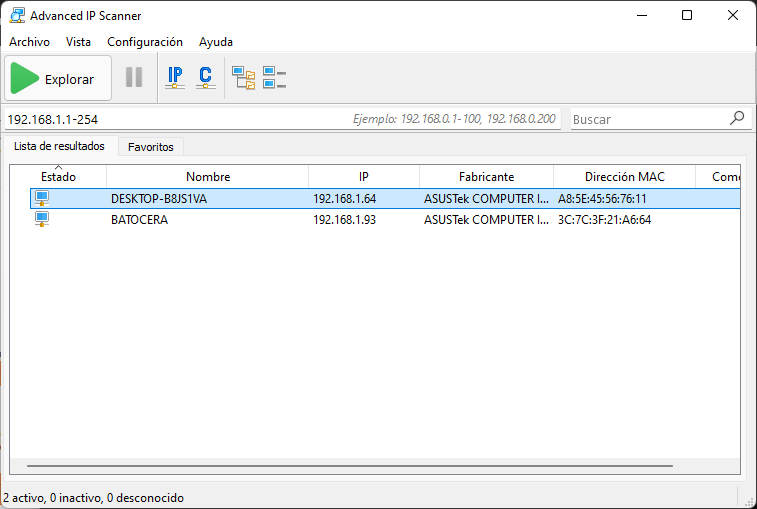
Task: Sort by the Dirección MAC column header
Action: 624,177
